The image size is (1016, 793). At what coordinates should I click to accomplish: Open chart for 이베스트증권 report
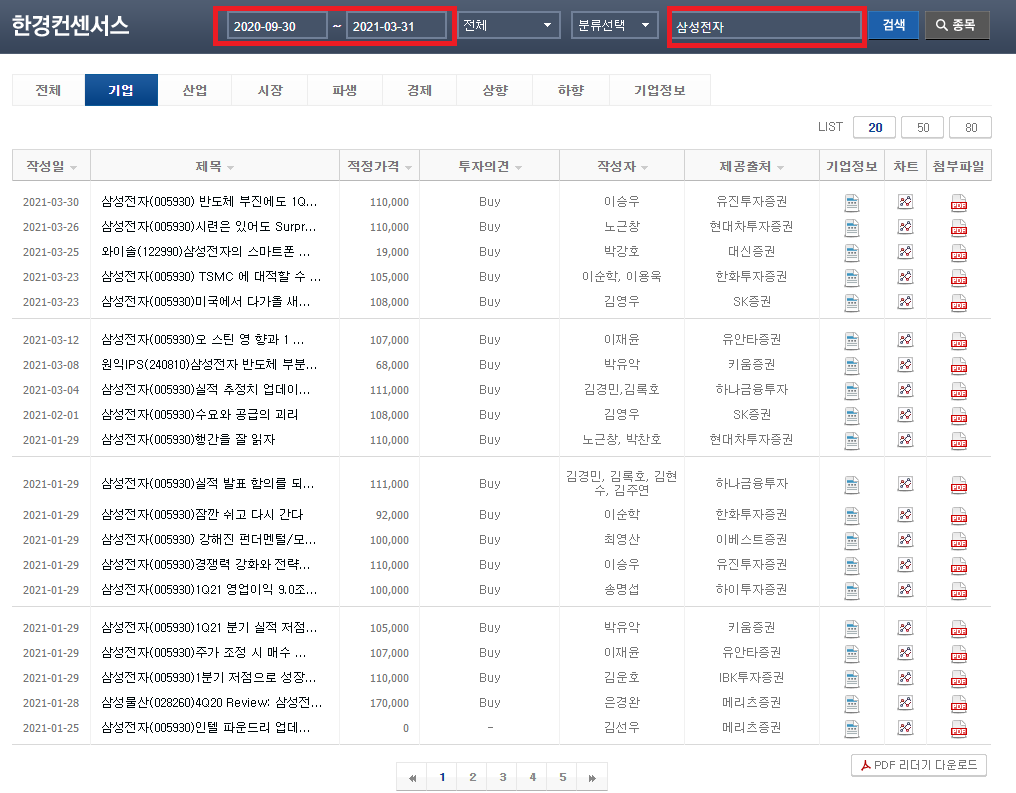tap(905, 540)
